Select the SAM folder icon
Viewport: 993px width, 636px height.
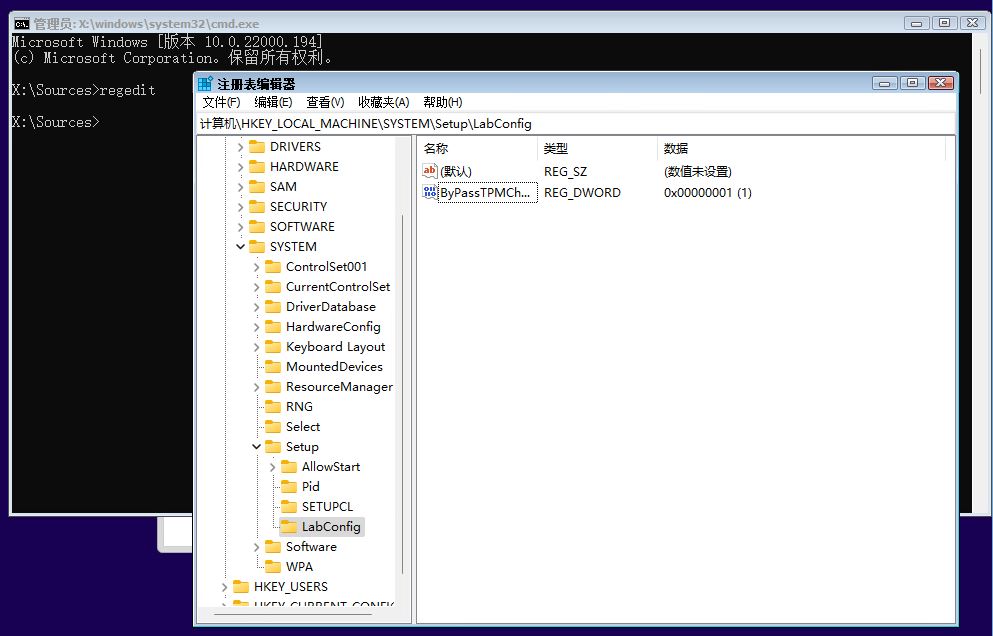coord(256,186)
